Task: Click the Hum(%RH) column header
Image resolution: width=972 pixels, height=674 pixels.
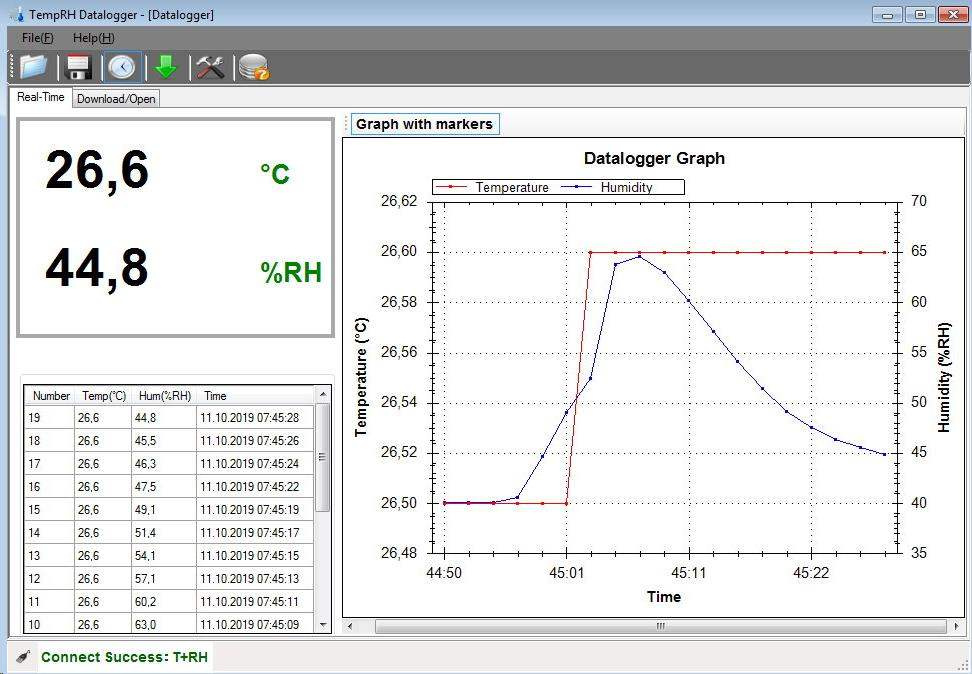Action: point(164,396)
